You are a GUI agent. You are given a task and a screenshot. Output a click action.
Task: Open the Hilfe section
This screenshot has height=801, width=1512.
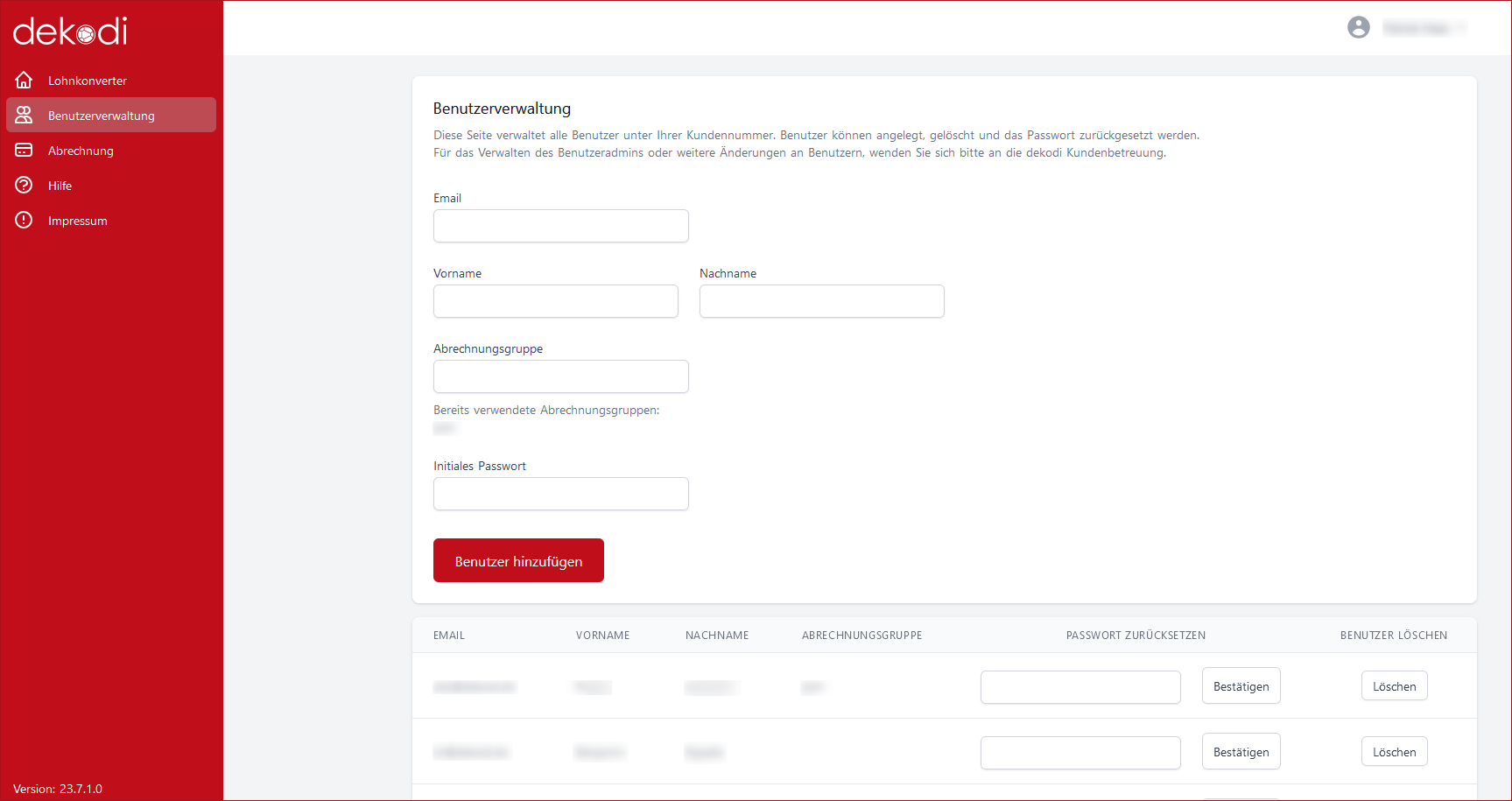(x=60, y=186)
